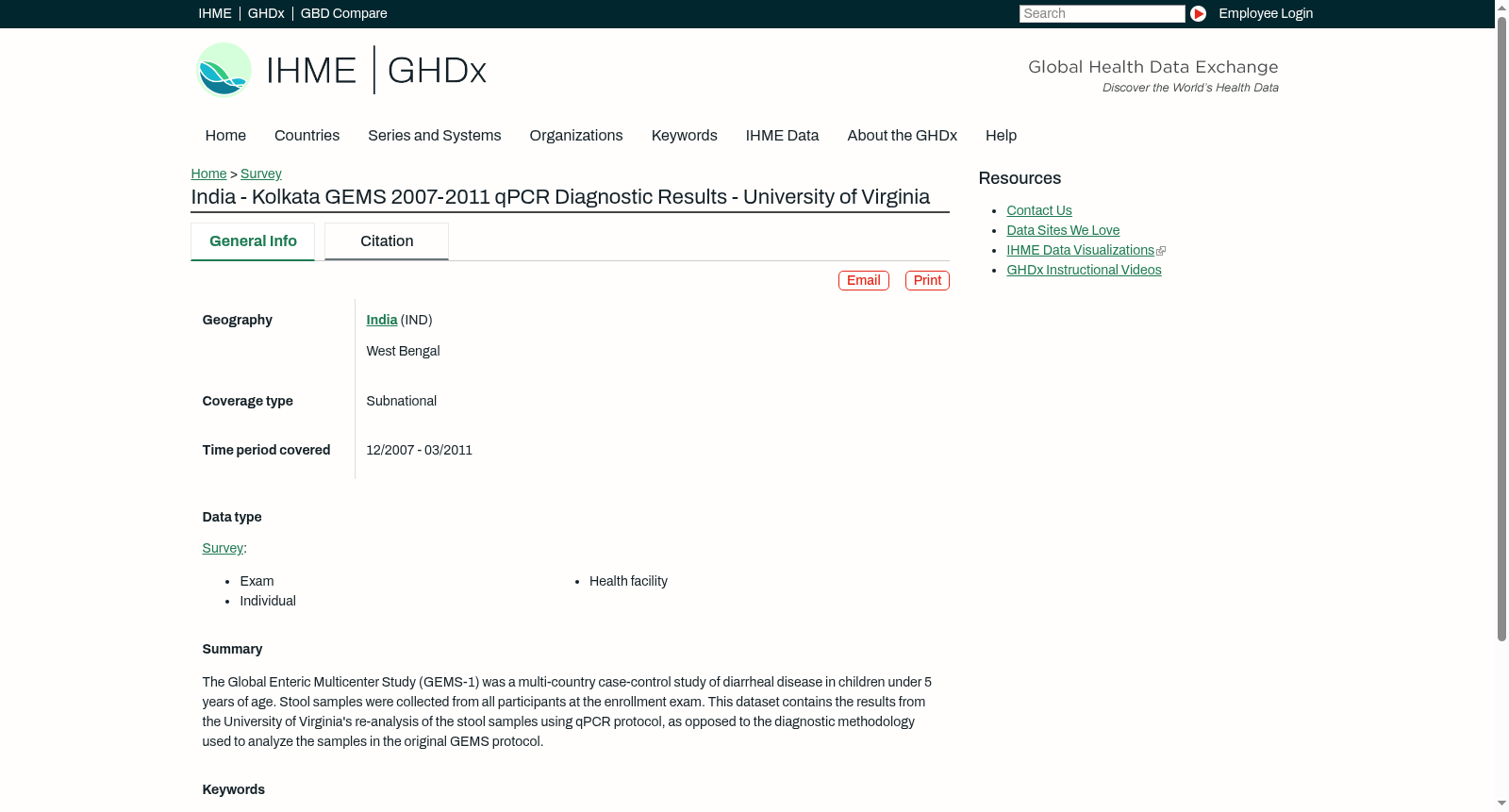
Task: Click the 'Health facility' list item
Action: 628,582
